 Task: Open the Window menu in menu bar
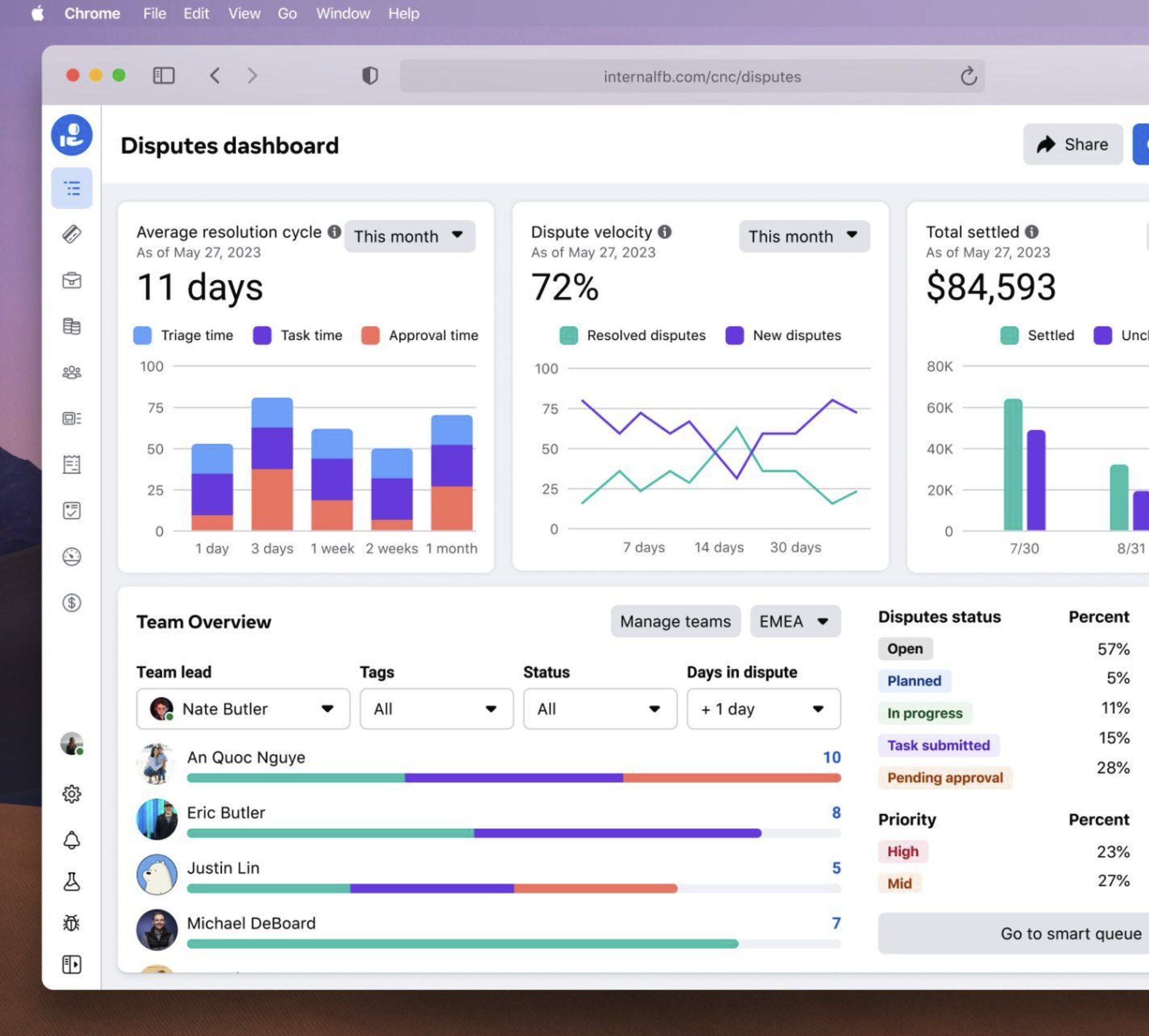click(x=343, y=13)
